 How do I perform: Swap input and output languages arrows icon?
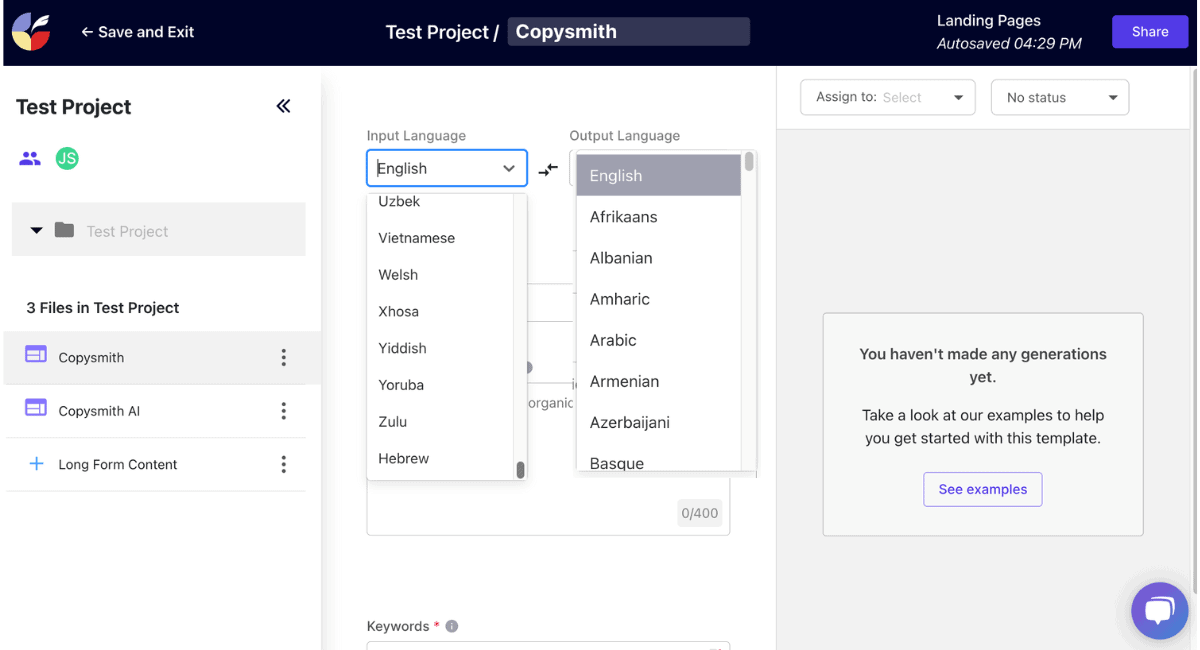548,170
